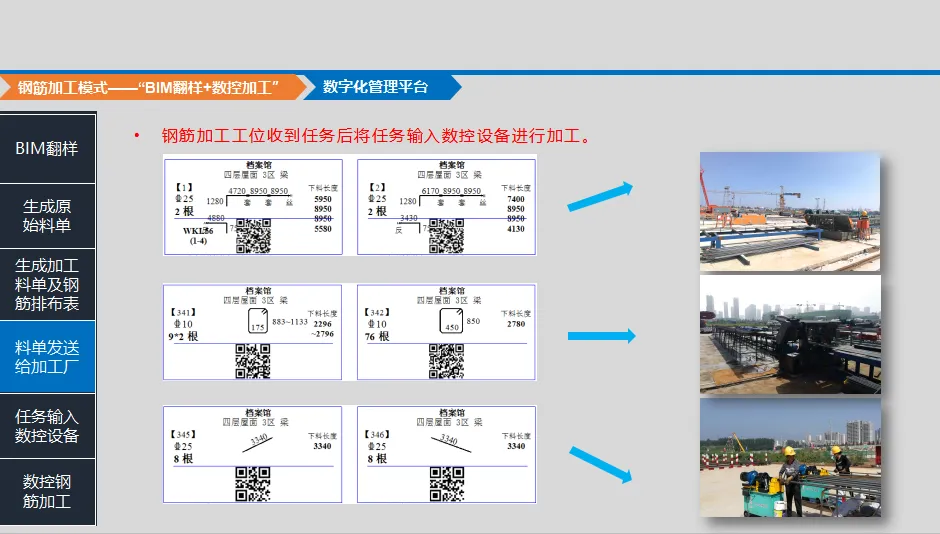This screenshot has height=534, width=940.
Task: Open the 任务输入数控设备 sidebar step
Action: [x=47, y=426]
